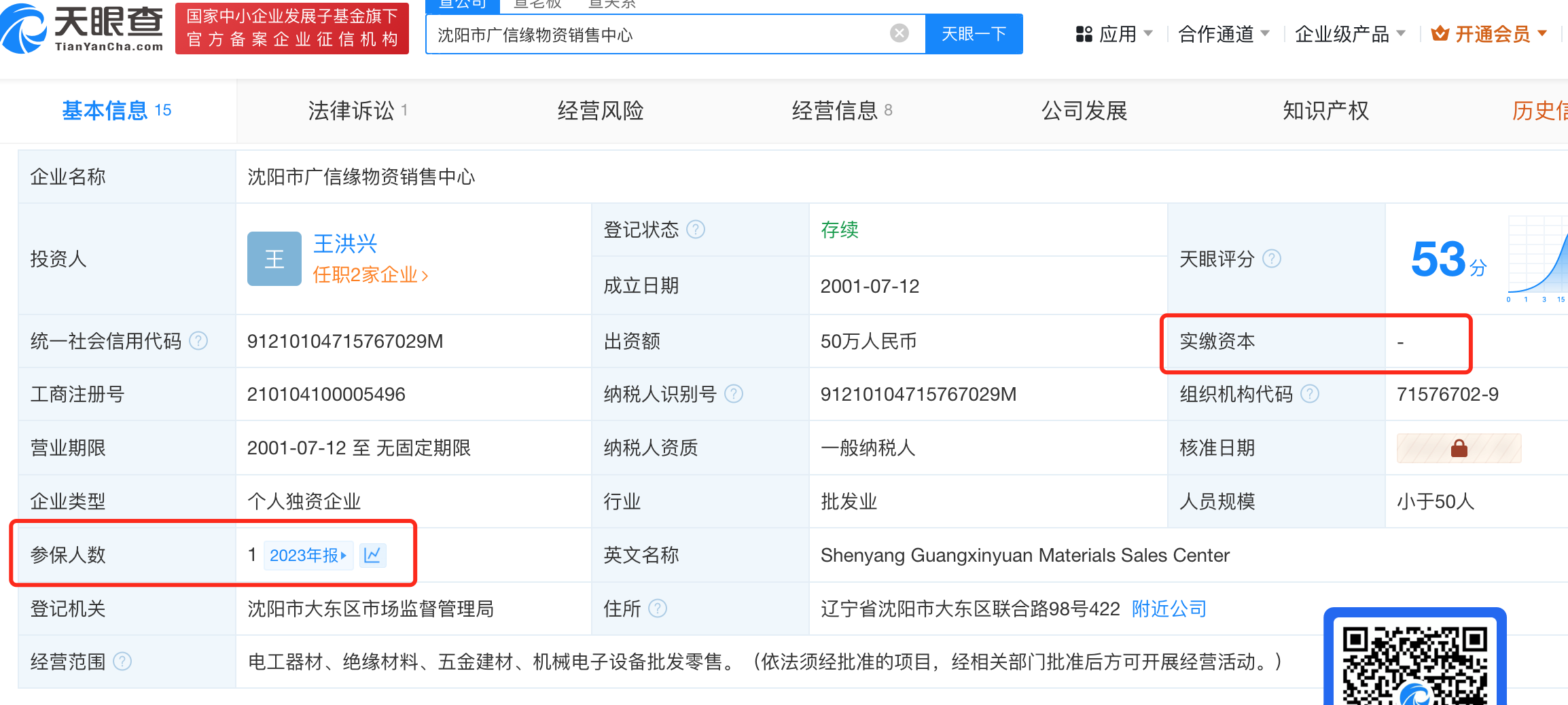The image size is (1568, 705).
Task: Click the 统一社会信用代码 help icon
Action: click(x=198, y=341)
